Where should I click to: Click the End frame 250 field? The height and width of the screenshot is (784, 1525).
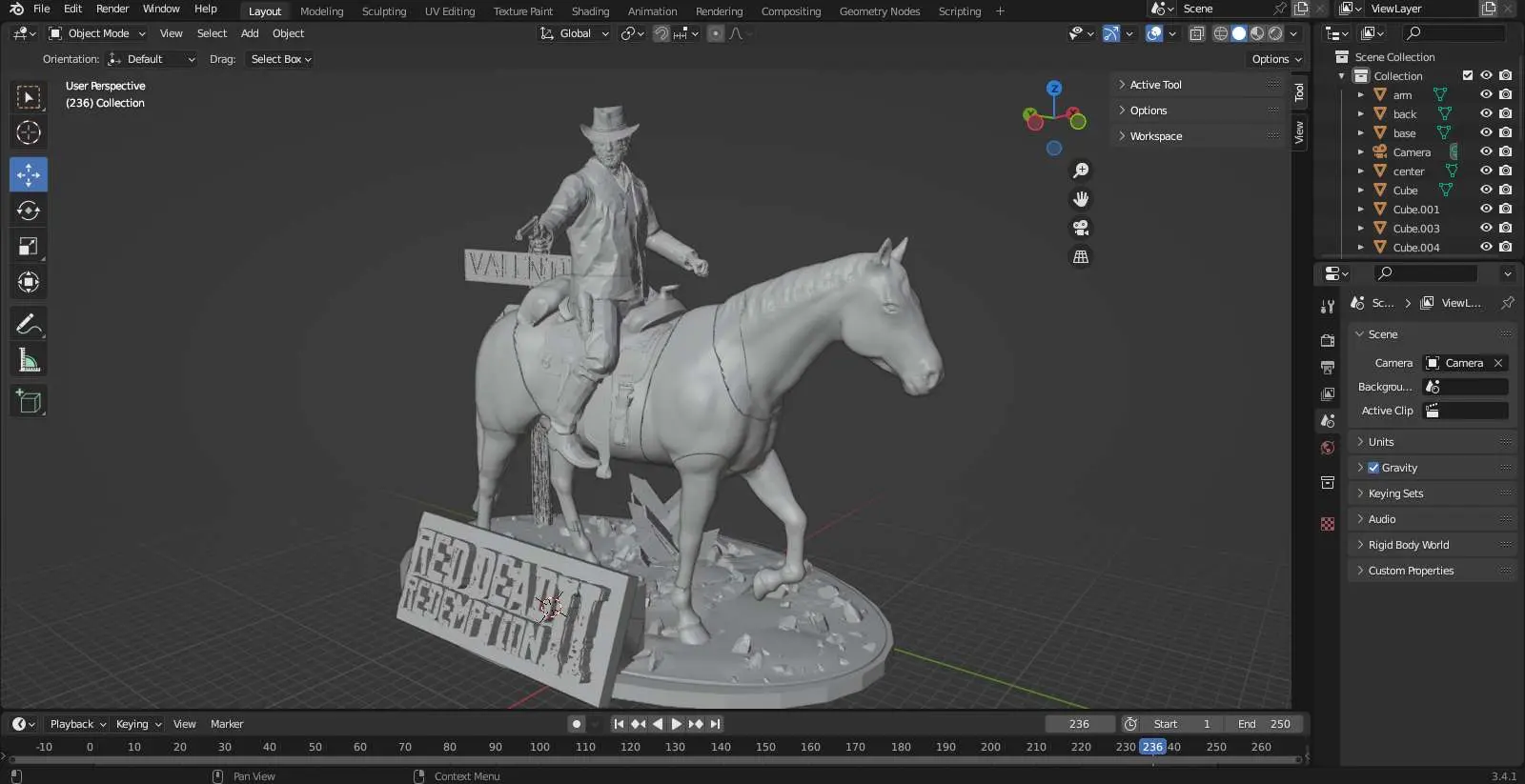click(1263, 724)
